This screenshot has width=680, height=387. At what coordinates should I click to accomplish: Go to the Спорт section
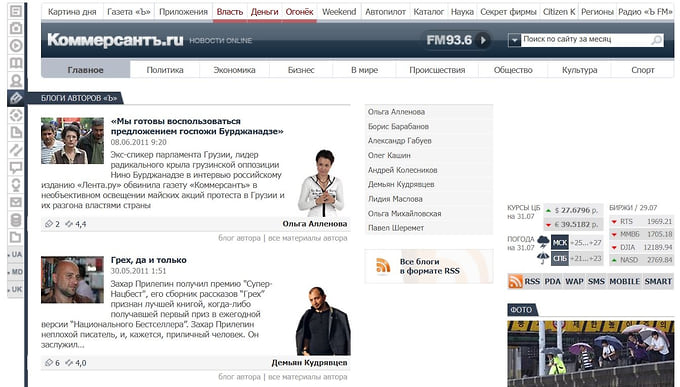(642, 70)
